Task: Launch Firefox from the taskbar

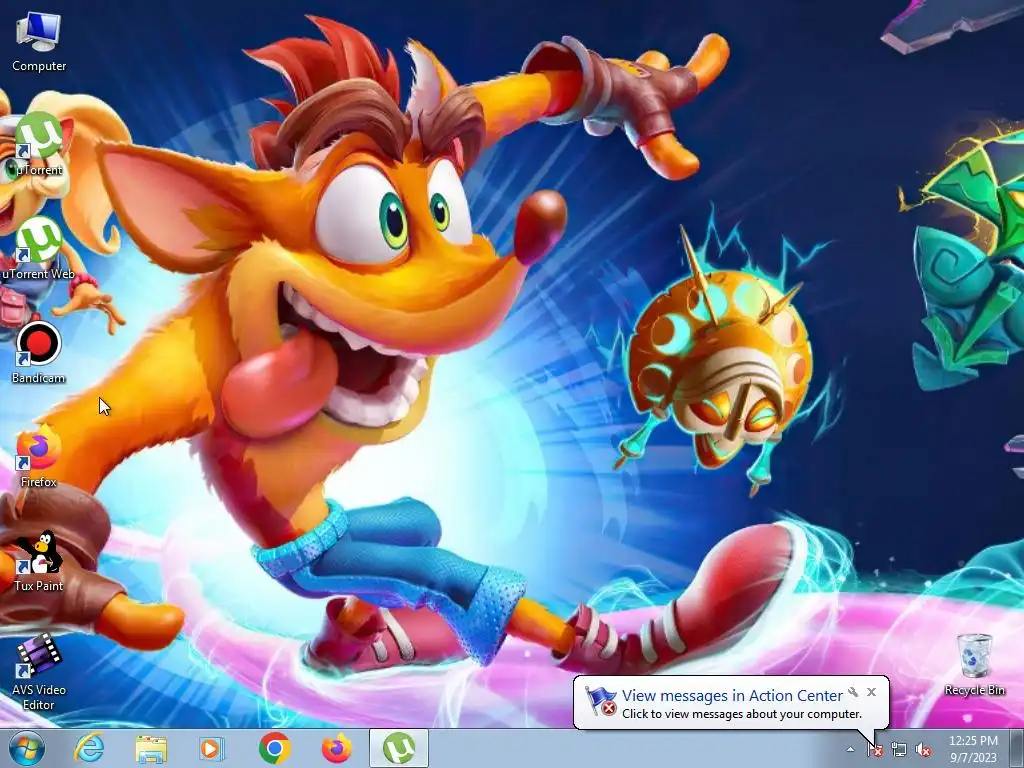Action: 336,748
